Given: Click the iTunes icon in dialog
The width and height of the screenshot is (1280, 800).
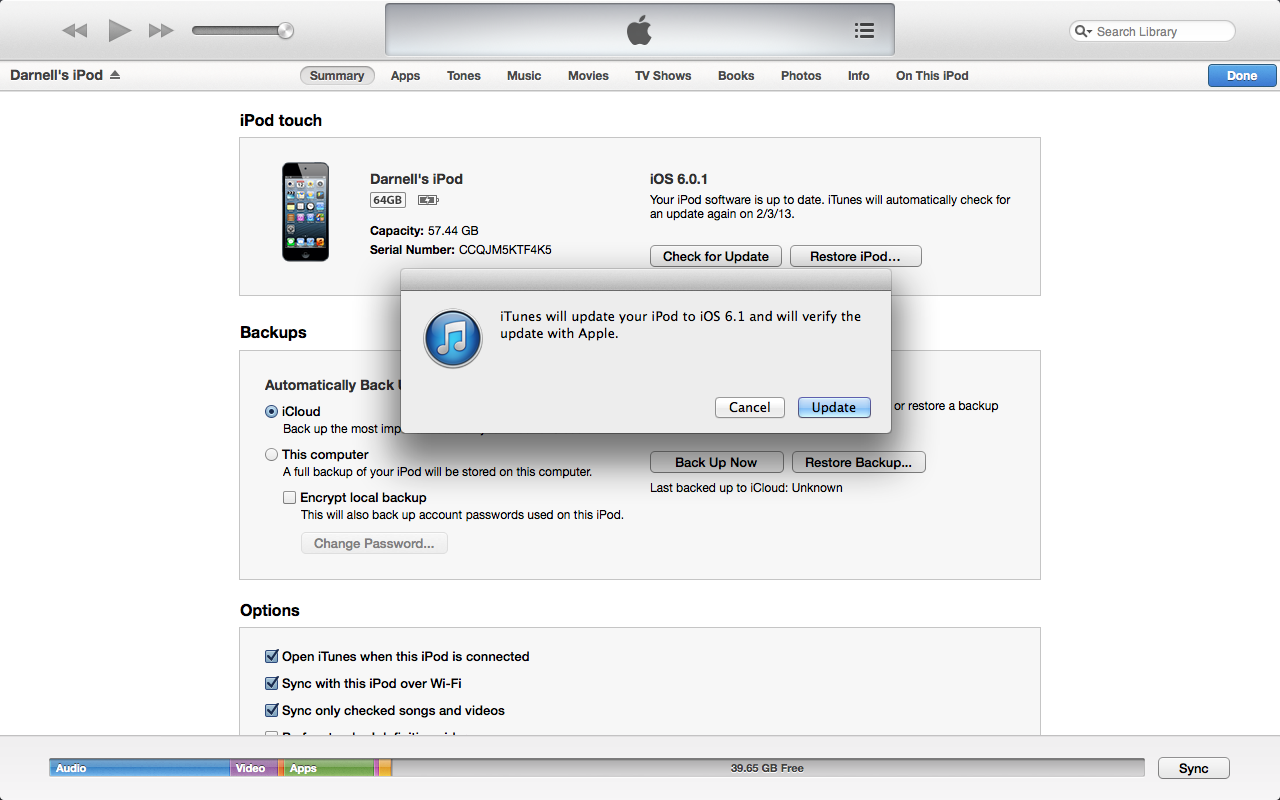Looking at the screenshot, I should tap(453, 338).
